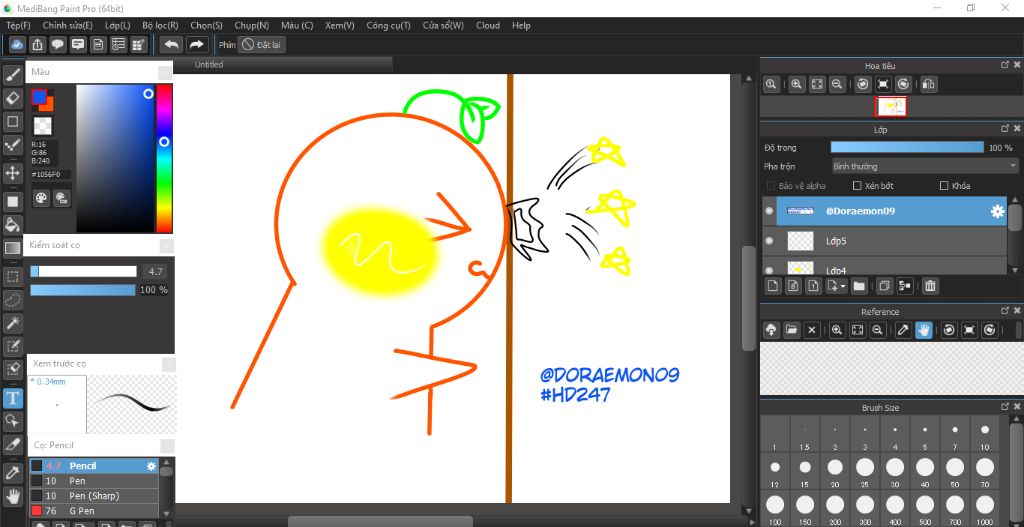The image size is (1024, 527).
Task: Select the Pen (Sharp) brush
Action: click(95, 496)
